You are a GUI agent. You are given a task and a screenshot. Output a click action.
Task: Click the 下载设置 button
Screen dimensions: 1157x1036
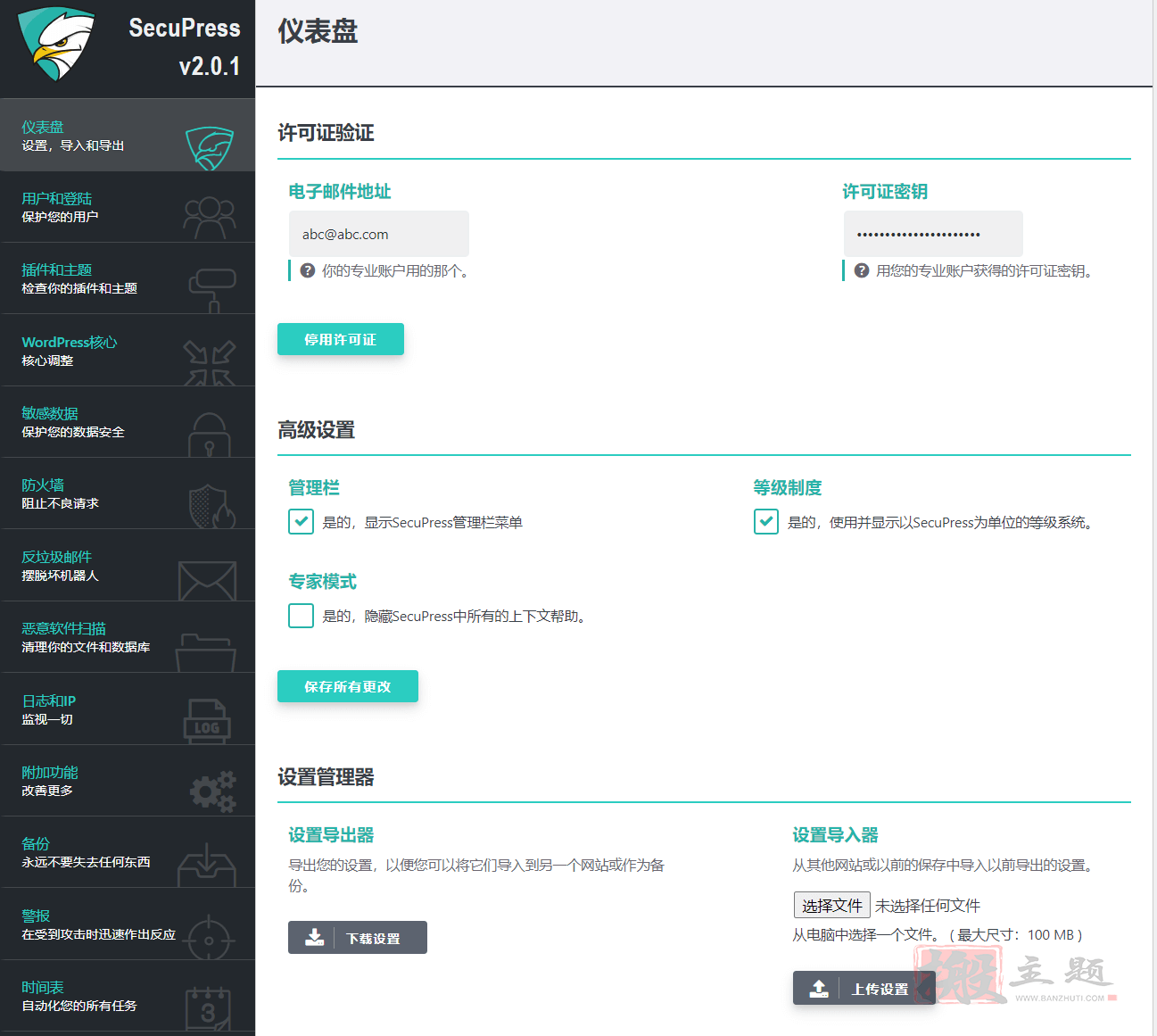pyautogui.click(x=358, y=937)
